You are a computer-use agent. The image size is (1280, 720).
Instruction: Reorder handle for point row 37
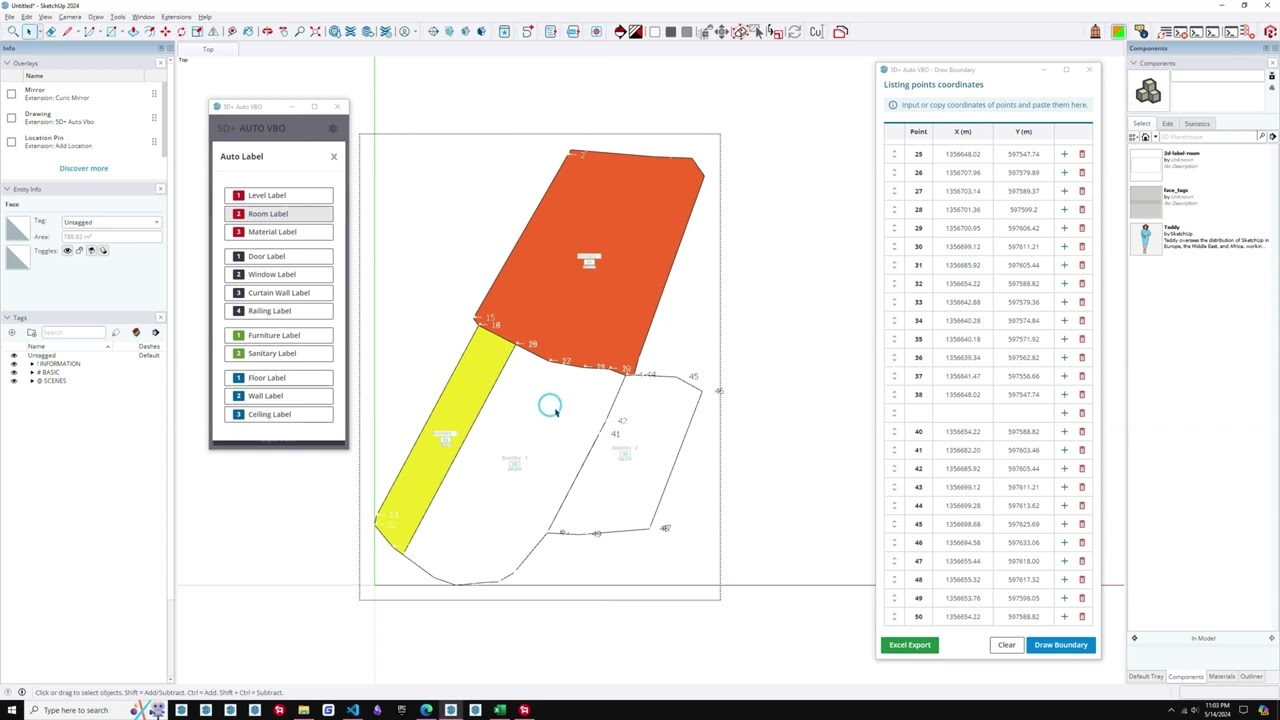894,376
